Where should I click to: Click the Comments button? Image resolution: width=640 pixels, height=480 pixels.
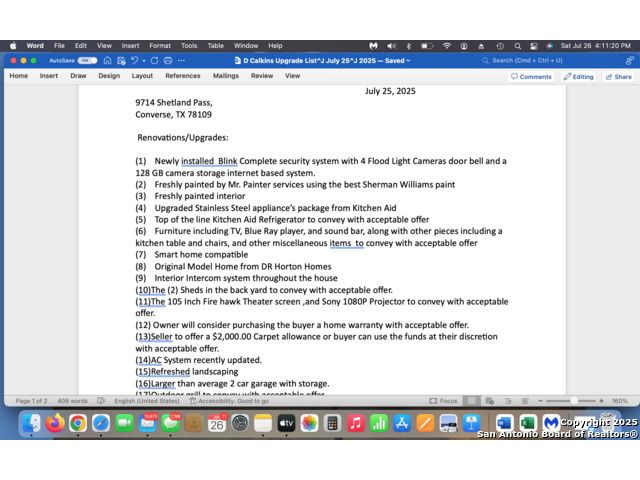click(531, 76)
